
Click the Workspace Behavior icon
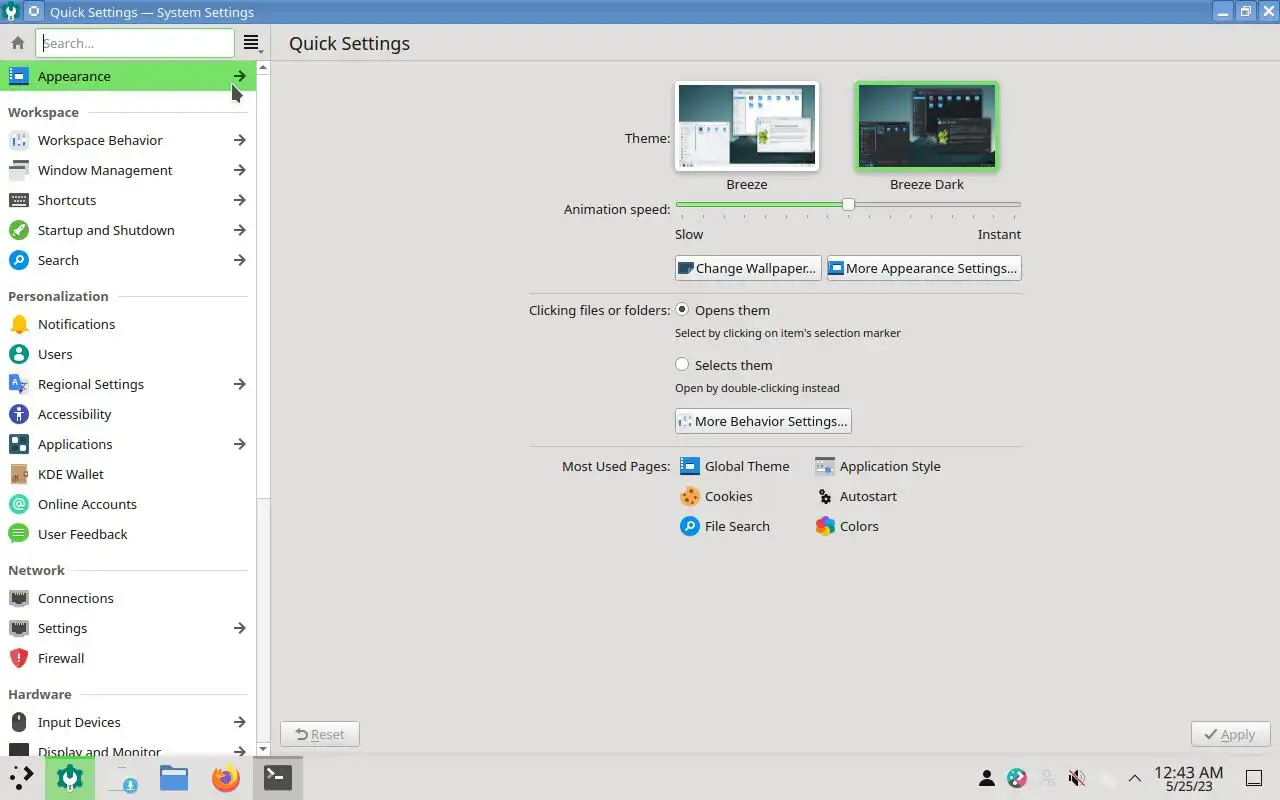(18, 140)
